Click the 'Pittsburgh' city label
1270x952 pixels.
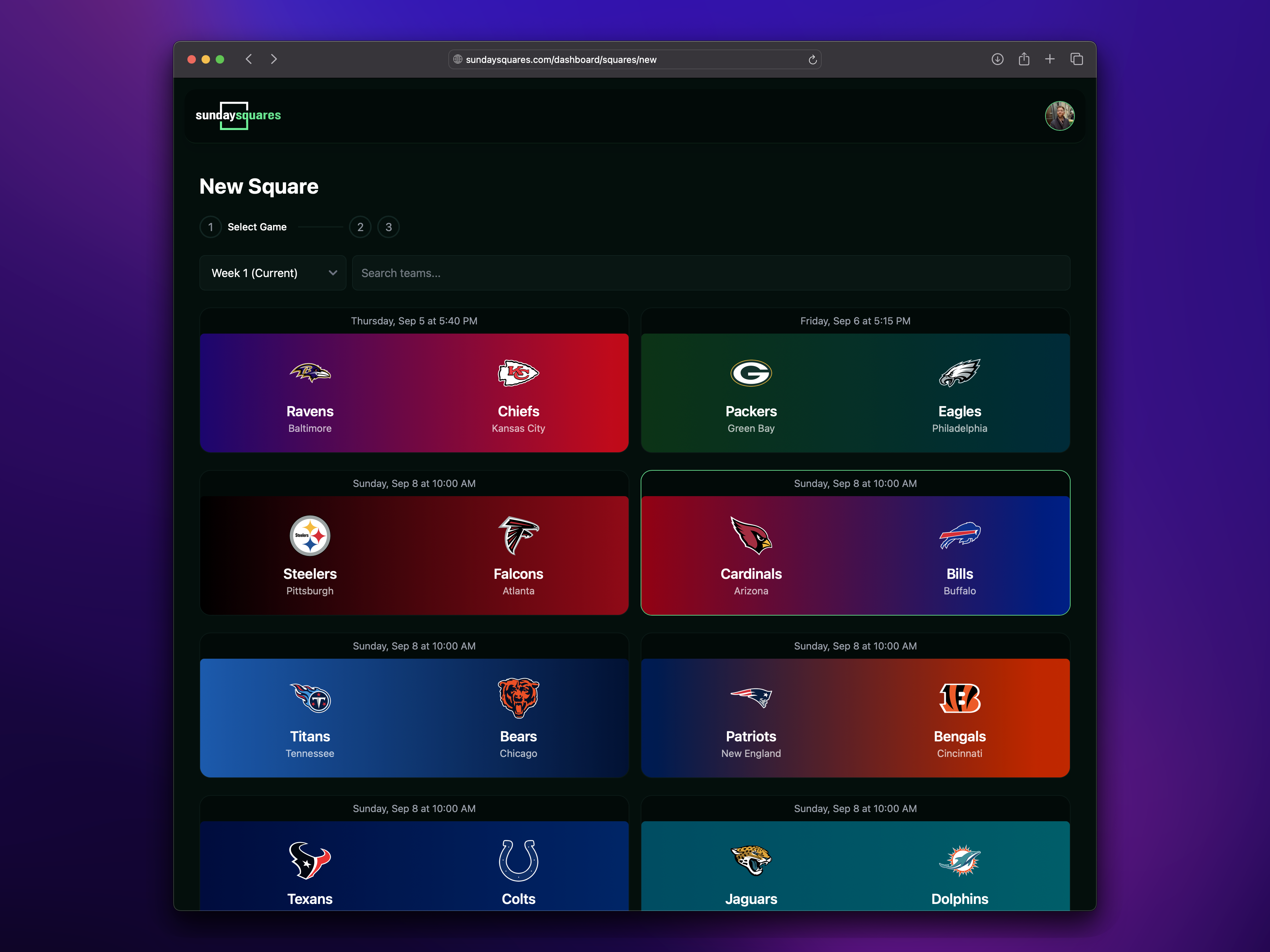point(310,591)
